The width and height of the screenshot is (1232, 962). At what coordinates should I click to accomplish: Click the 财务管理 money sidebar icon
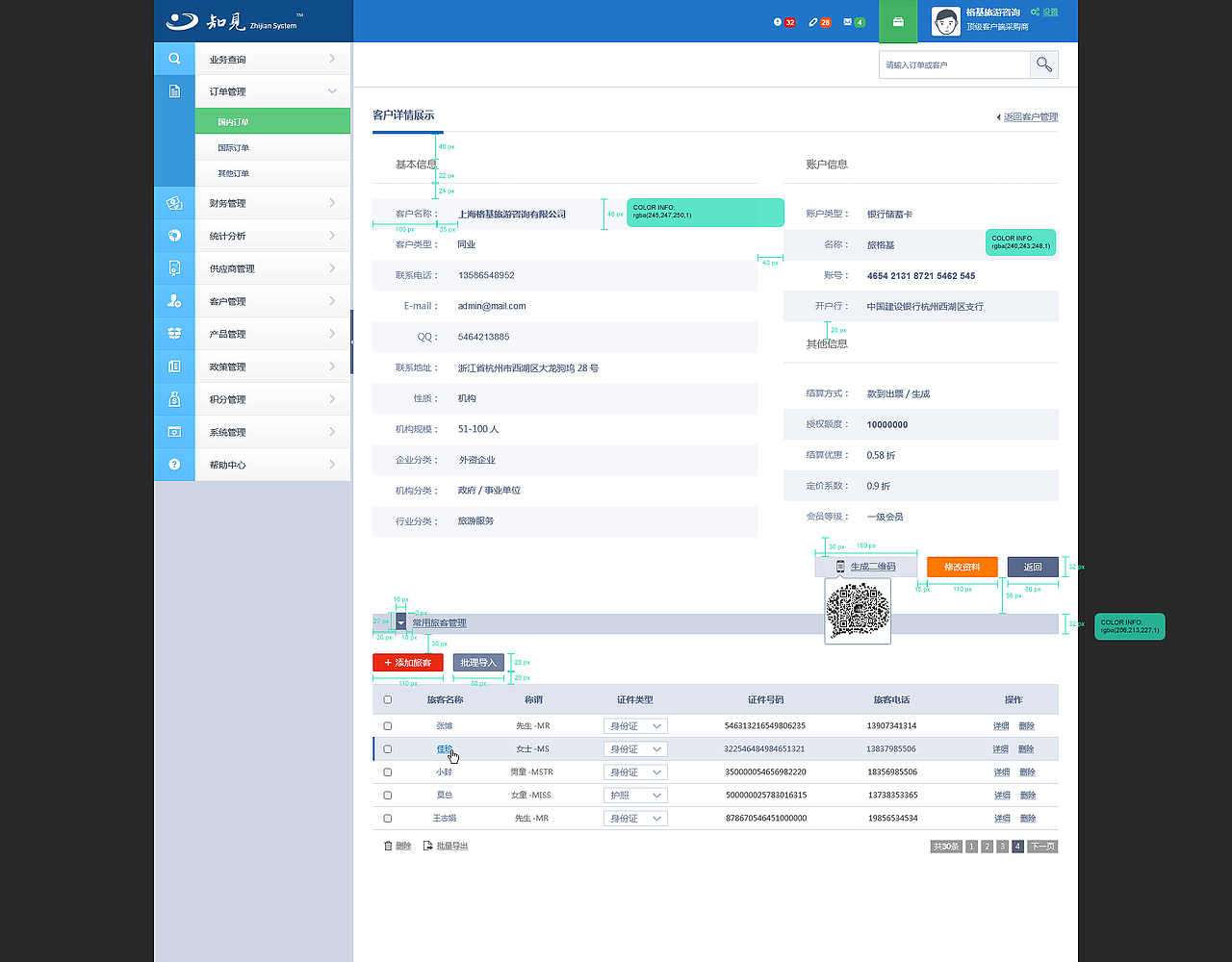[174, 203]
